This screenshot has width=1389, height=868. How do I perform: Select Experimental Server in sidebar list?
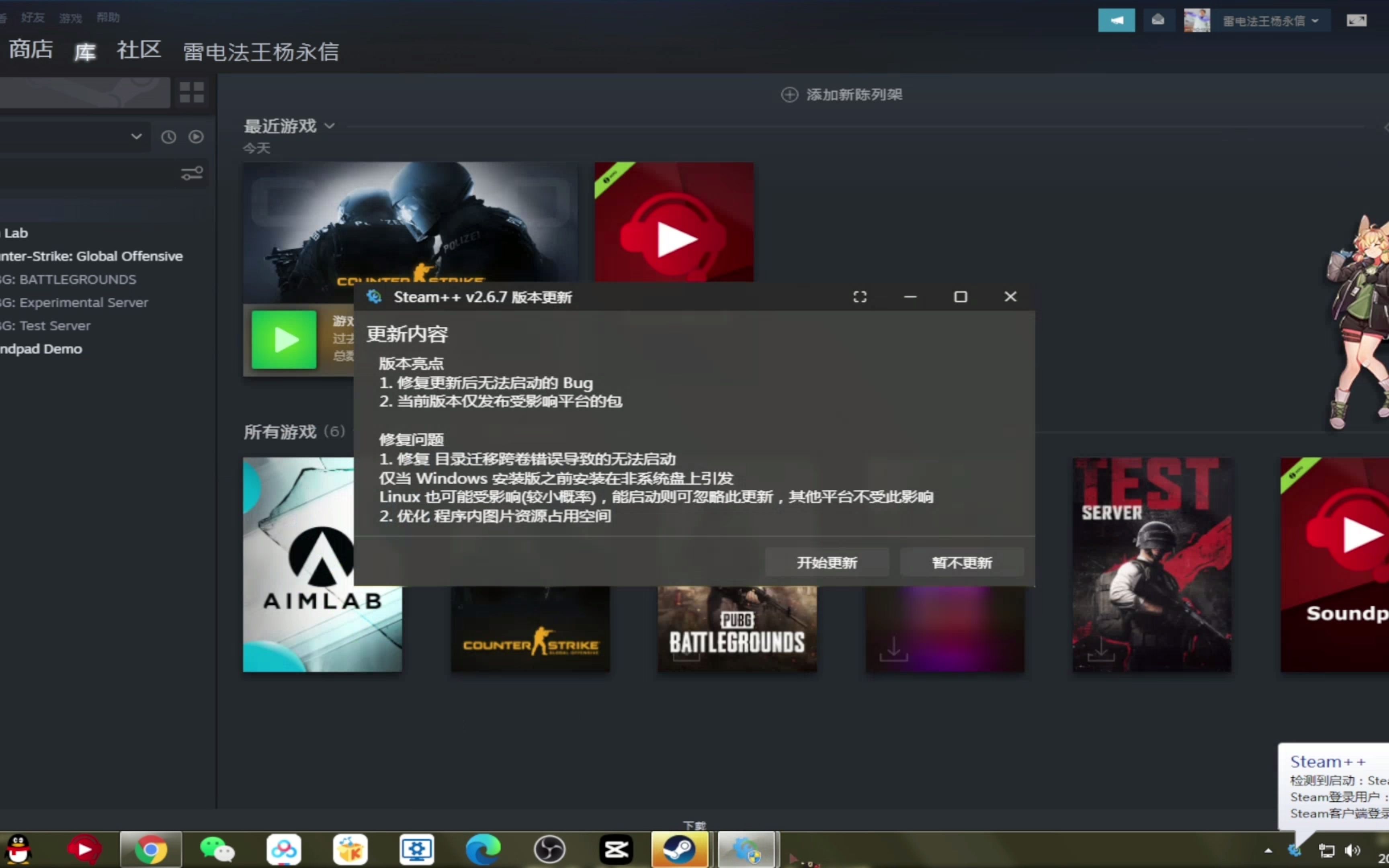point(74,303)
